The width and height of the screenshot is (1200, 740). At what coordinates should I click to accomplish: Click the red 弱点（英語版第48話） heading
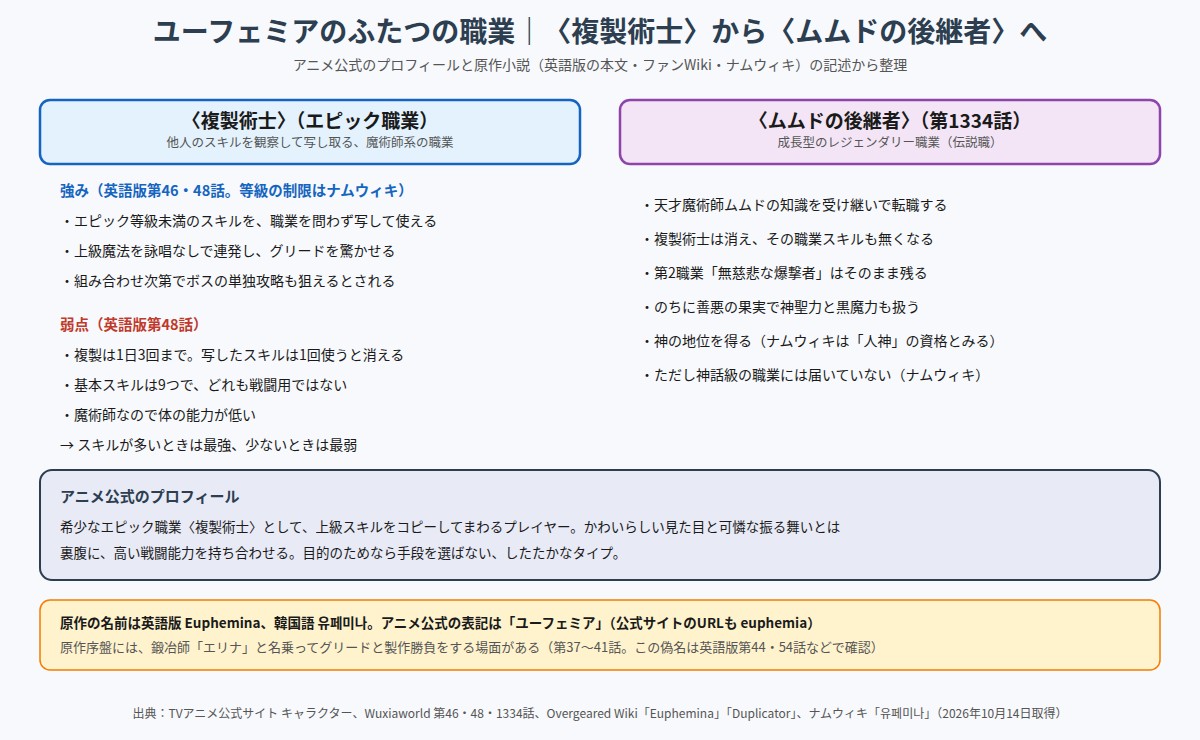(130, 324)
